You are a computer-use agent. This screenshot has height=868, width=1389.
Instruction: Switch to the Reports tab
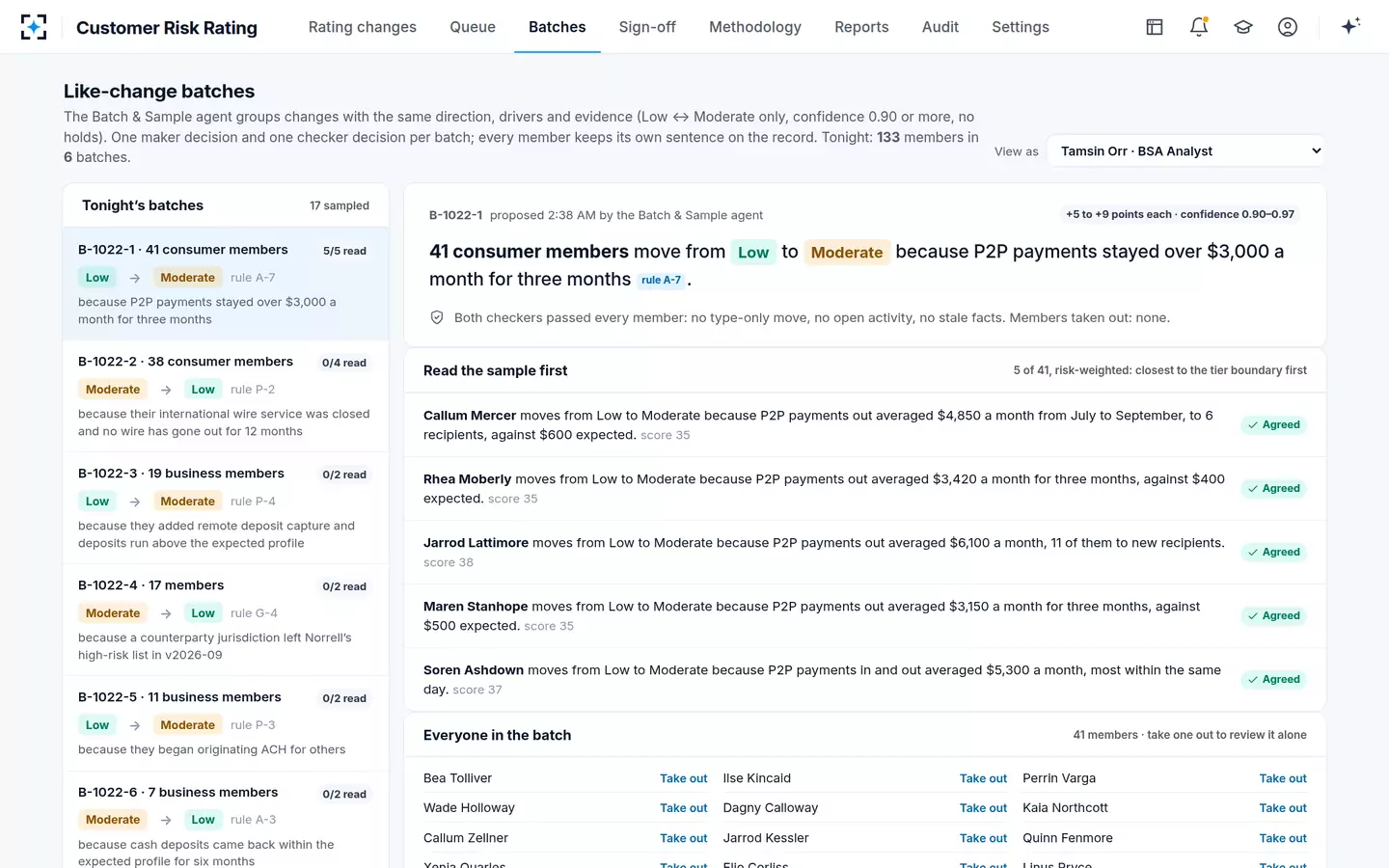[x=861, y=27]
